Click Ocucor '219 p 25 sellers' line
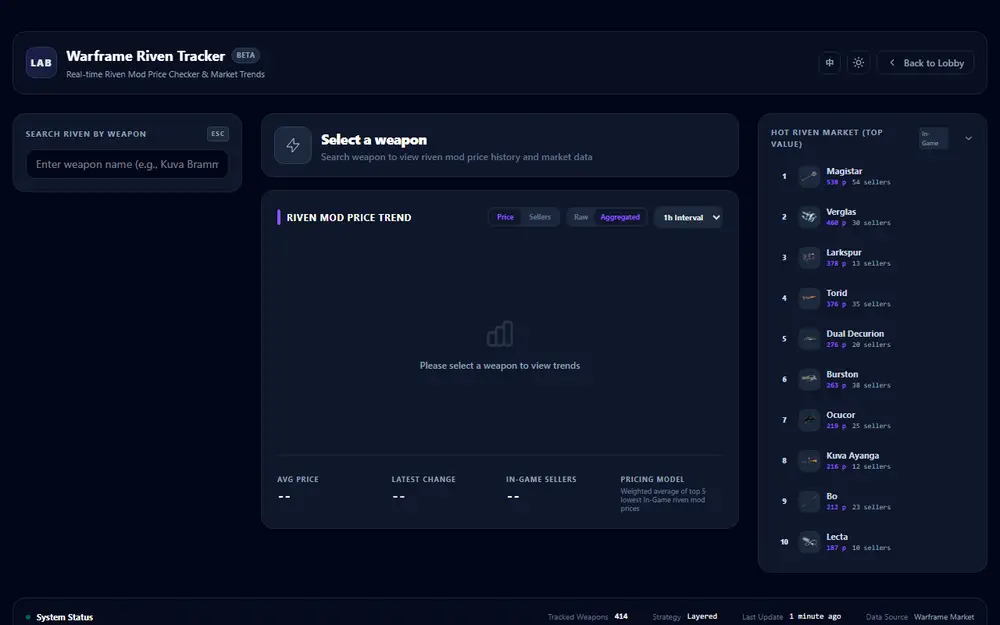Screen dimensions: 1000x625 point(858,426)
